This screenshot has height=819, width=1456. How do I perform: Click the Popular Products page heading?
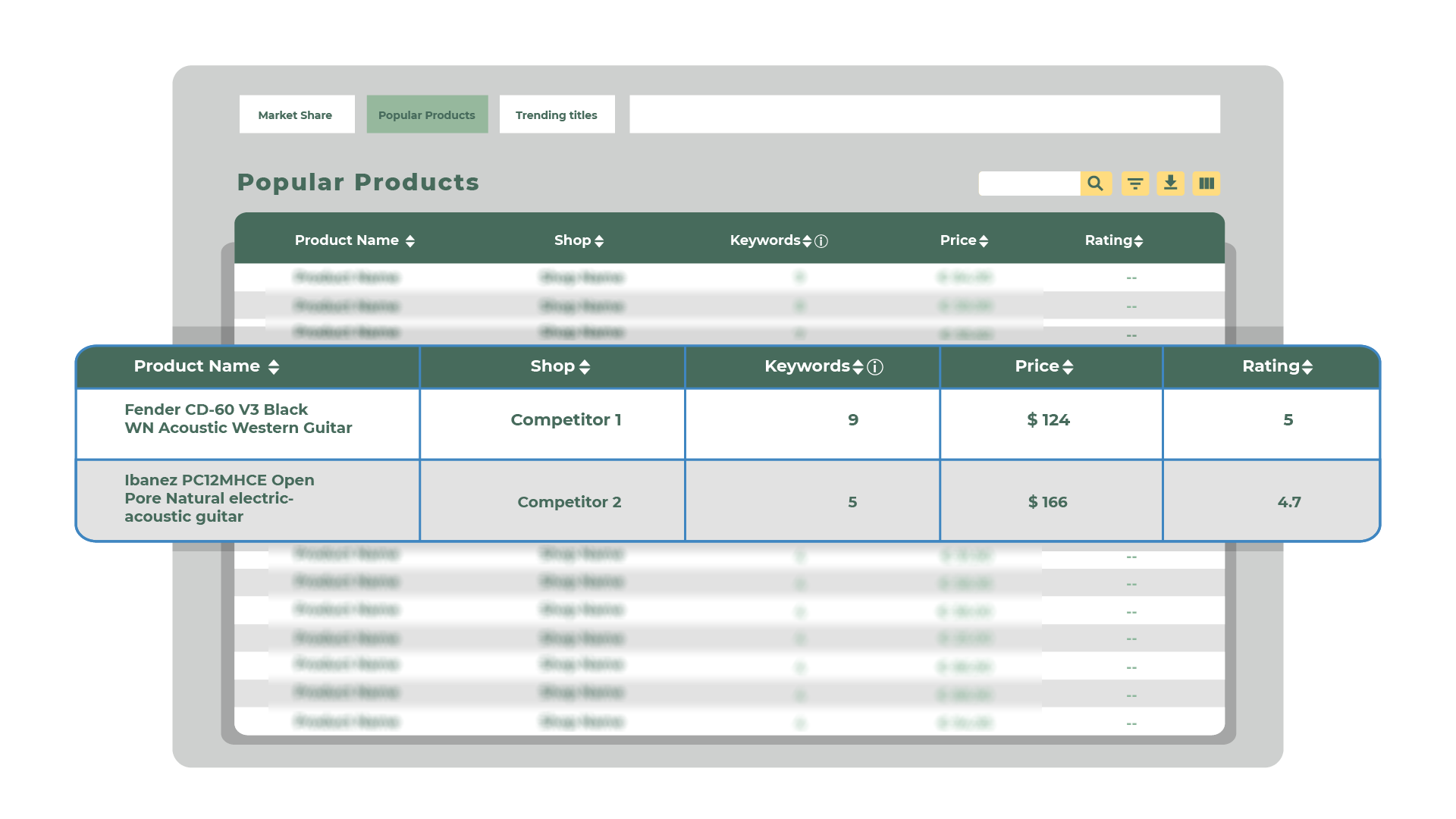click(x=358, y=182)
